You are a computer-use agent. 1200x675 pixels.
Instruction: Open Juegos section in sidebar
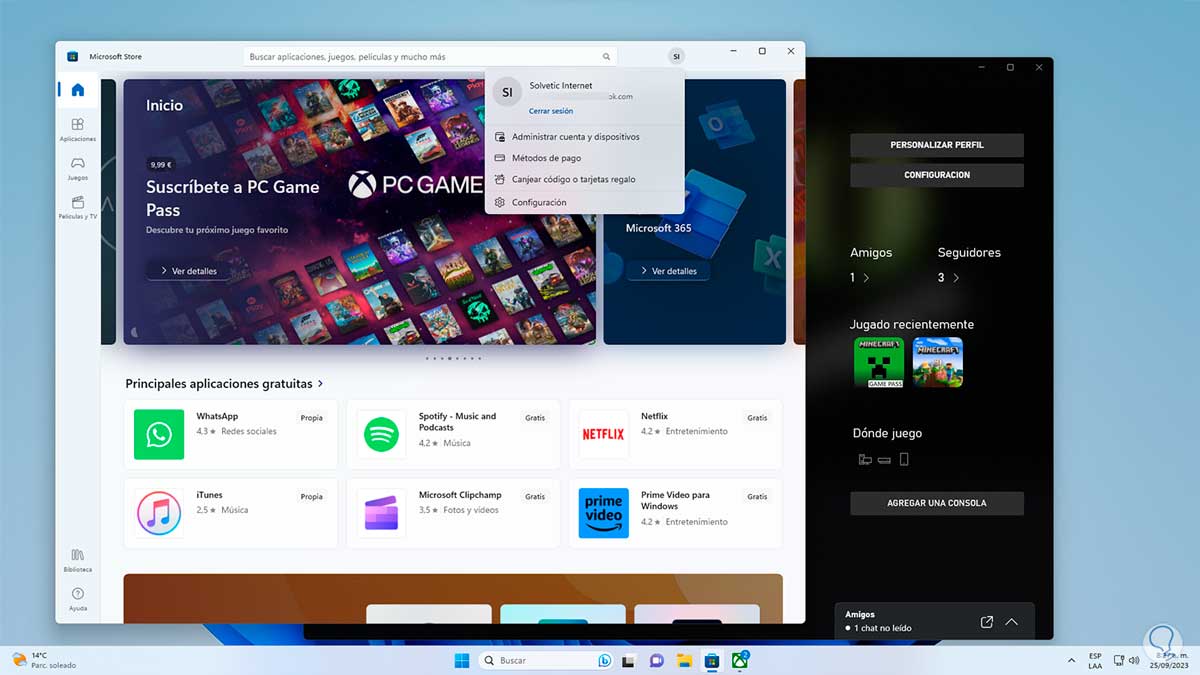[78, 168]
